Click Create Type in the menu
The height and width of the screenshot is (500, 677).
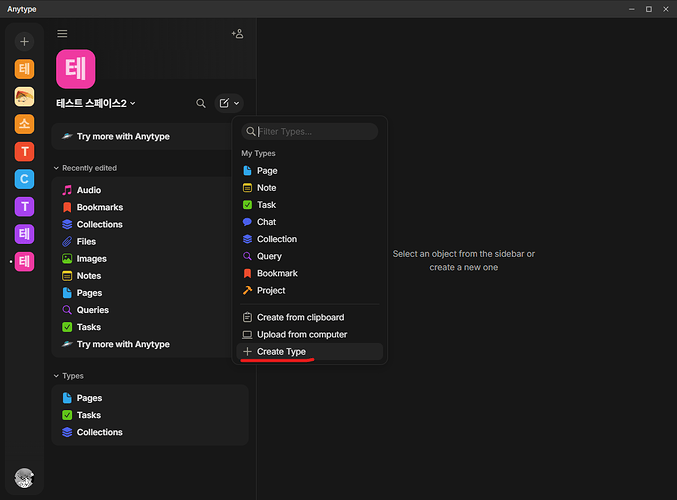tap(310, 351)
